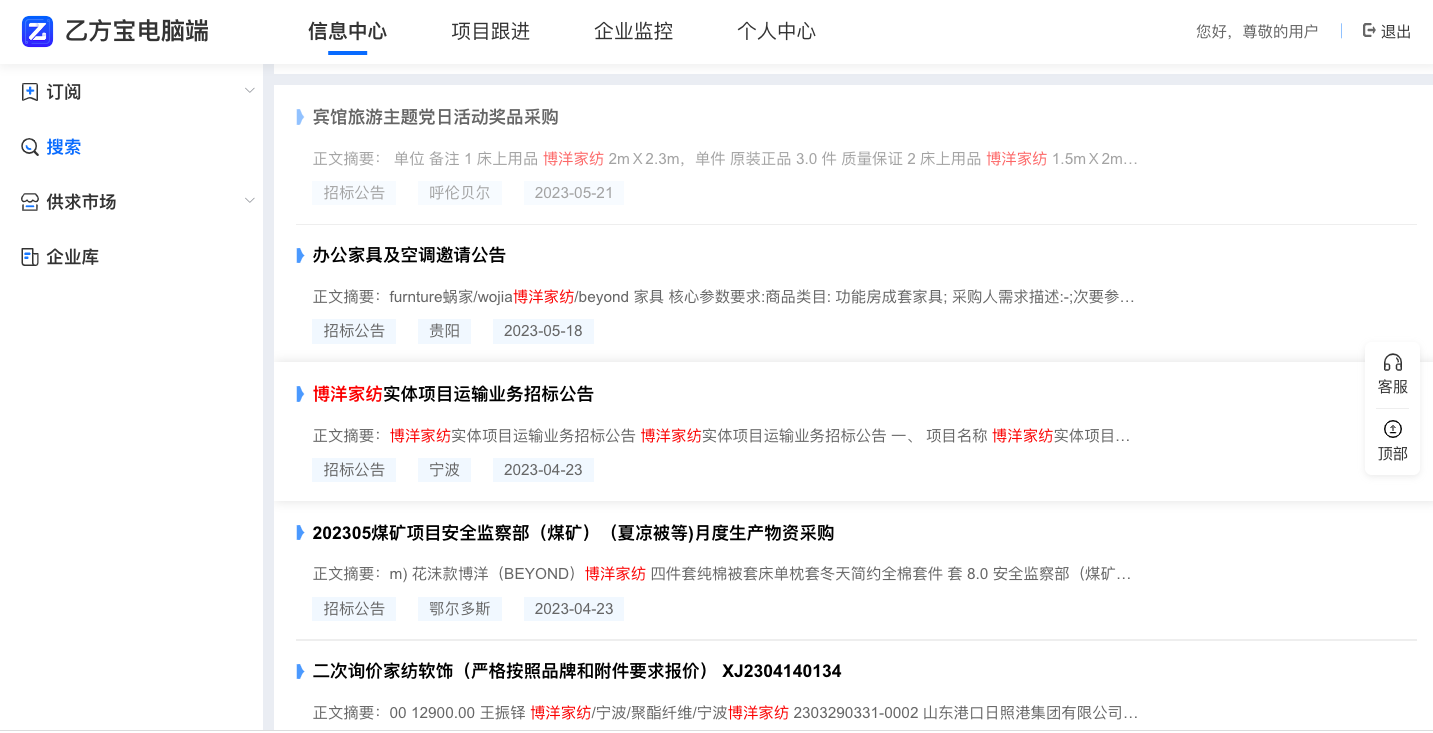Click the 顶部 back-to-top icon
This screenshot has width=1433, height=733.
(x=1392, y=429)
